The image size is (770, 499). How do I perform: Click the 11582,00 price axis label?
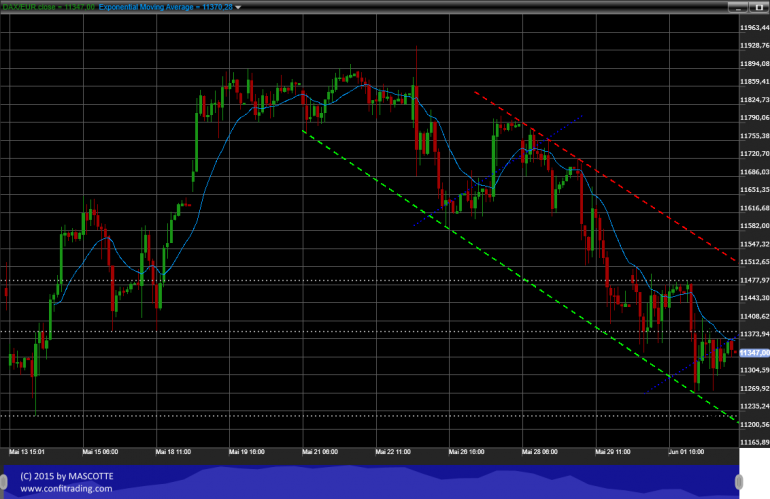755,226
